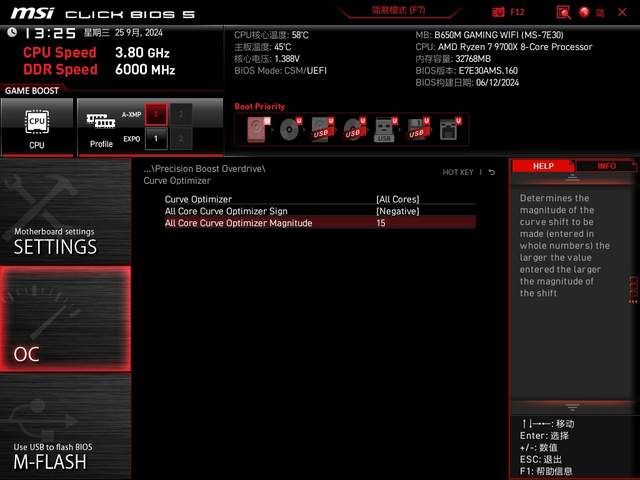Screen dimensions: 640x480
Task: Switch to the INFO tab
Action: pos(607,166)
